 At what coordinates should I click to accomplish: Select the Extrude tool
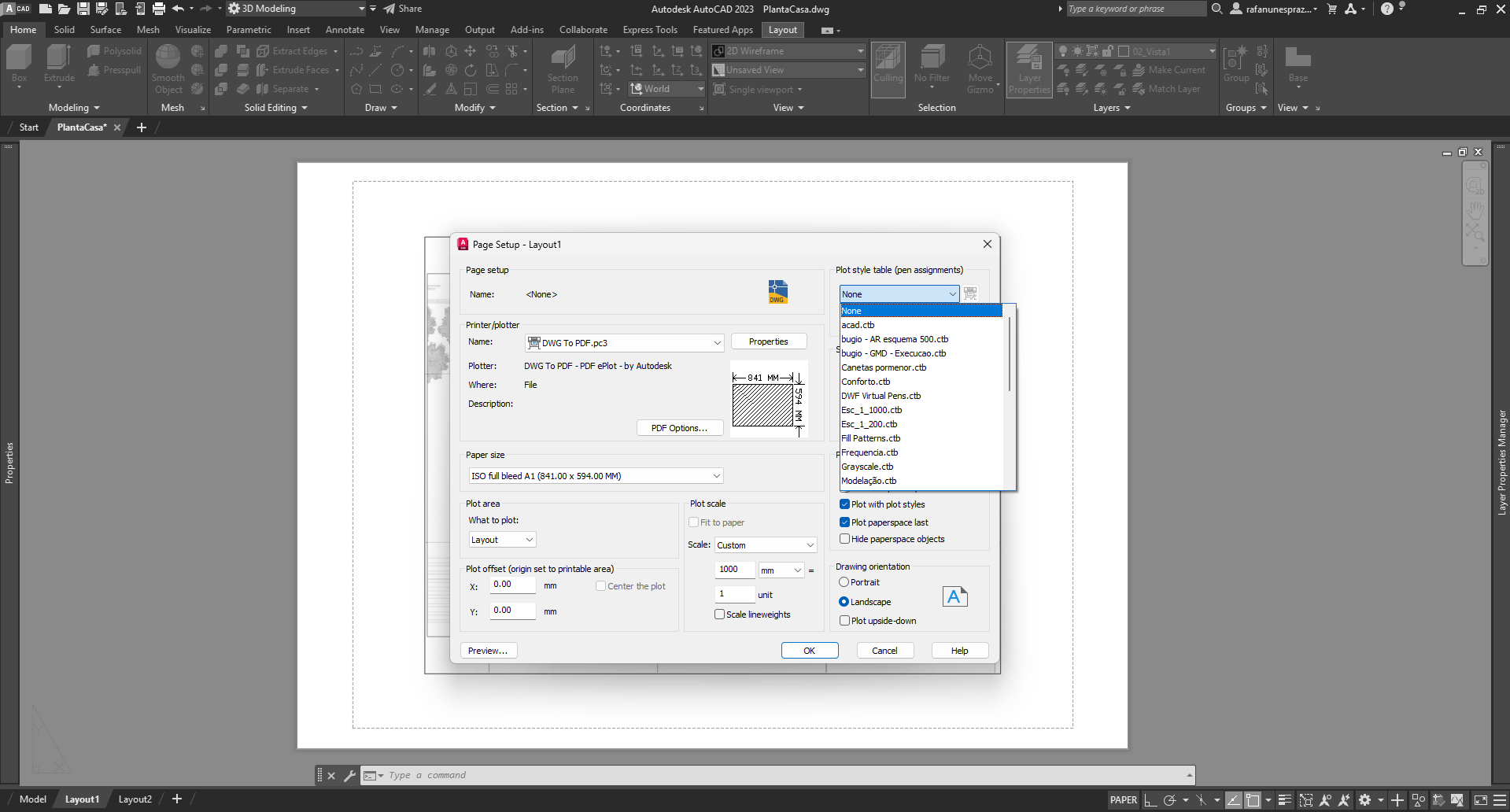tap(59, 59)
